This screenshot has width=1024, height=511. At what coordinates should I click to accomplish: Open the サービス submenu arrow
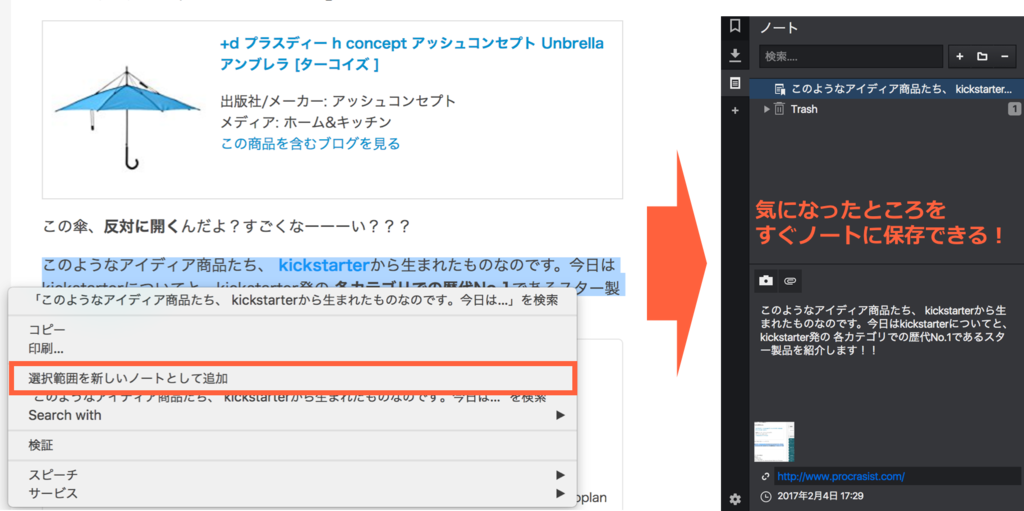[x=560, y=493]
